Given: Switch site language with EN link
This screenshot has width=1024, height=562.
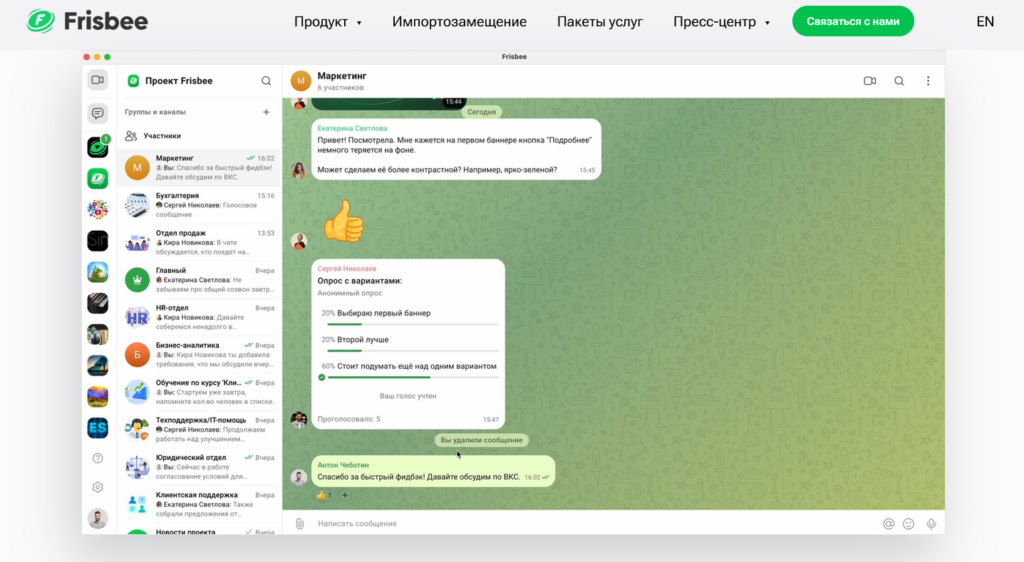Looking at the screenshot, I should point(985,21).
